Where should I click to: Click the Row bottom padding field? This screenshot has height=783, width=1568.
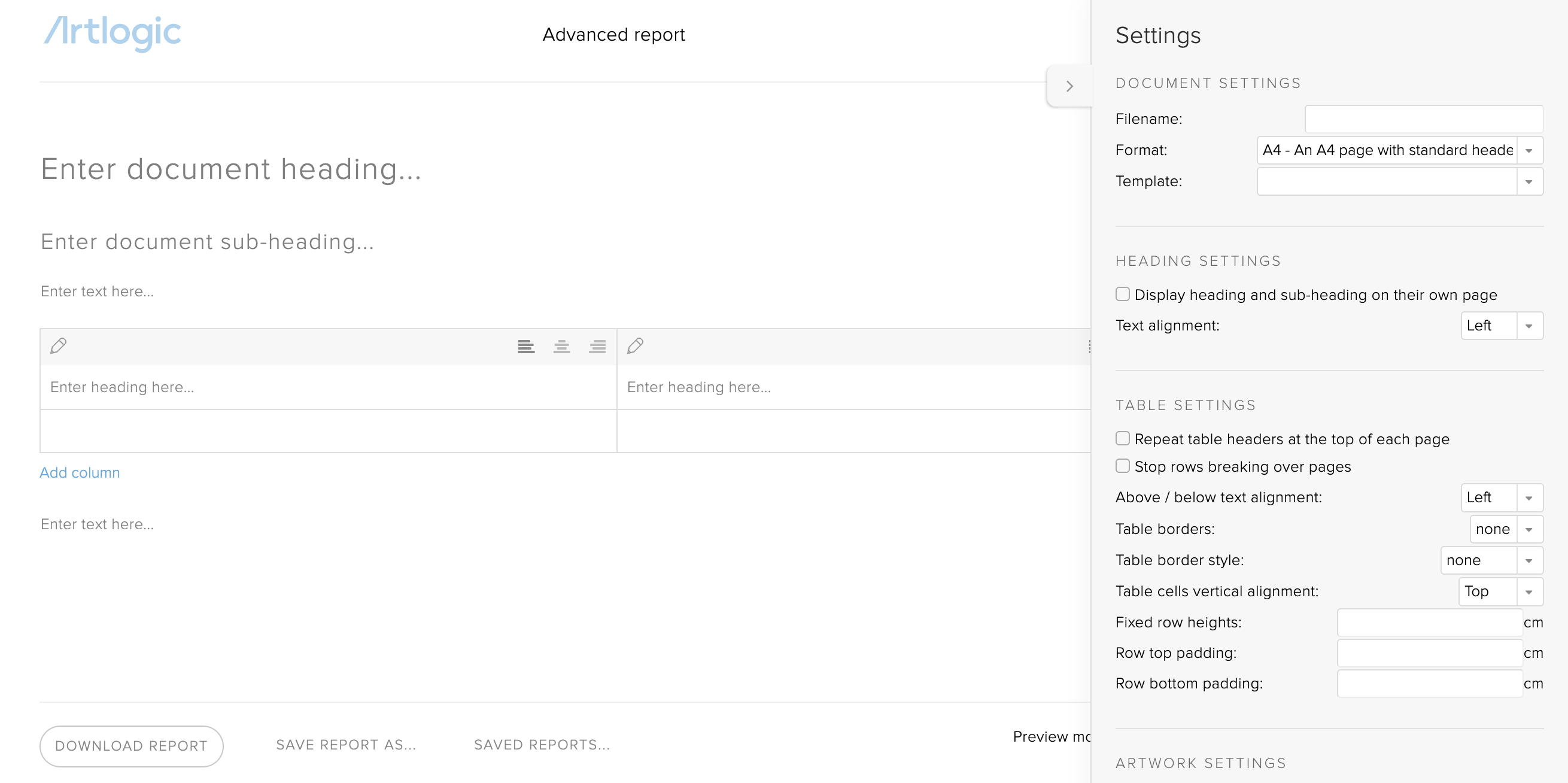pos(1429,683)
